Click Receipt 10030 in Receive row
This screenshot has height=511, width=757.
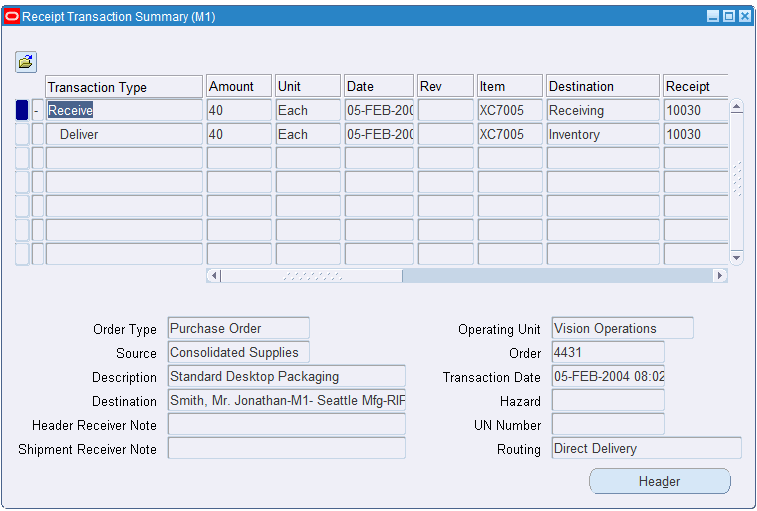(696, 111)
